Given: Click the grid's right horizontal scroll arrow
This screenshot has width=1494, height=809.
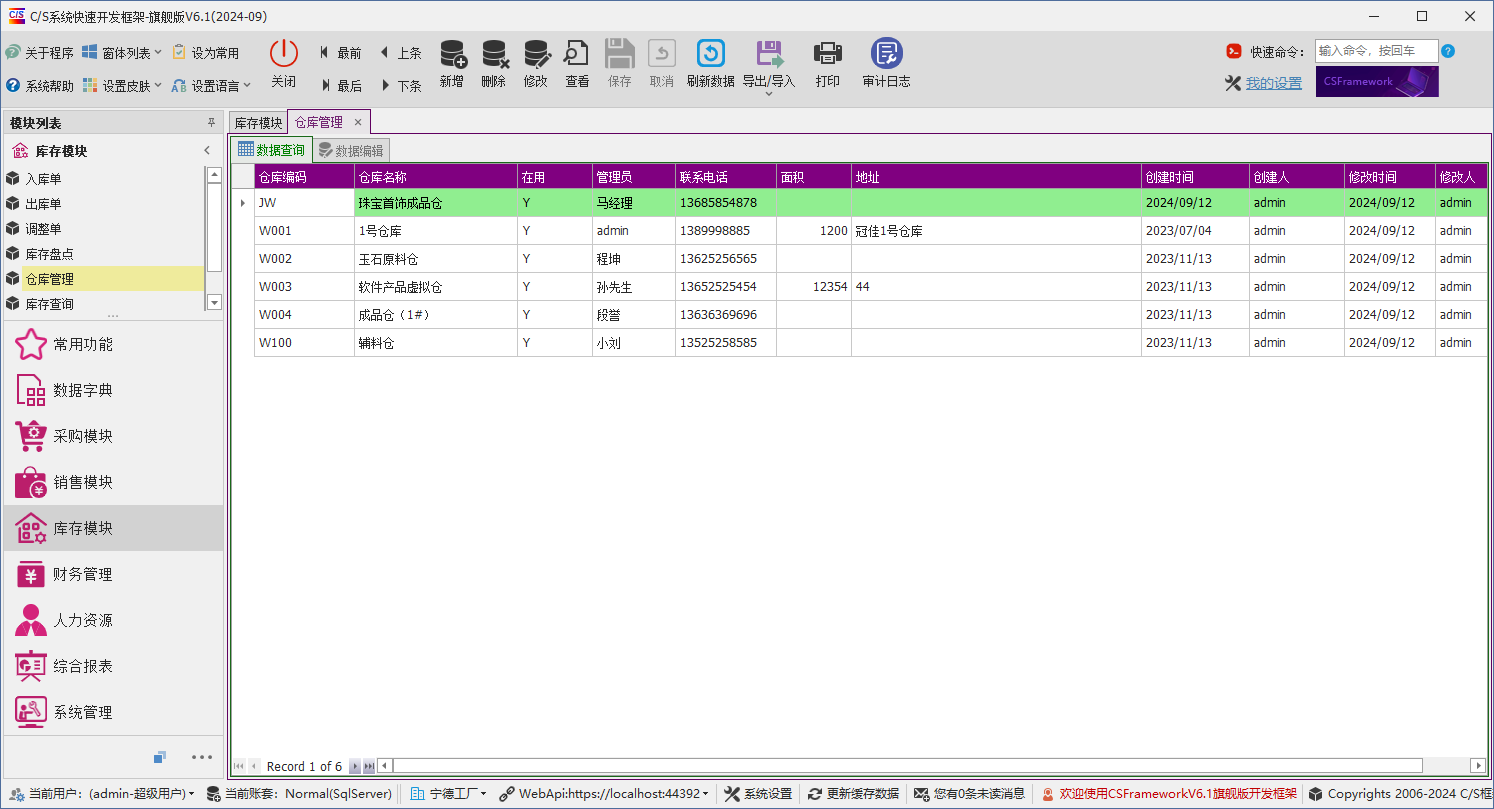Looking at the screenshot, I should (x=1478, y=766).
